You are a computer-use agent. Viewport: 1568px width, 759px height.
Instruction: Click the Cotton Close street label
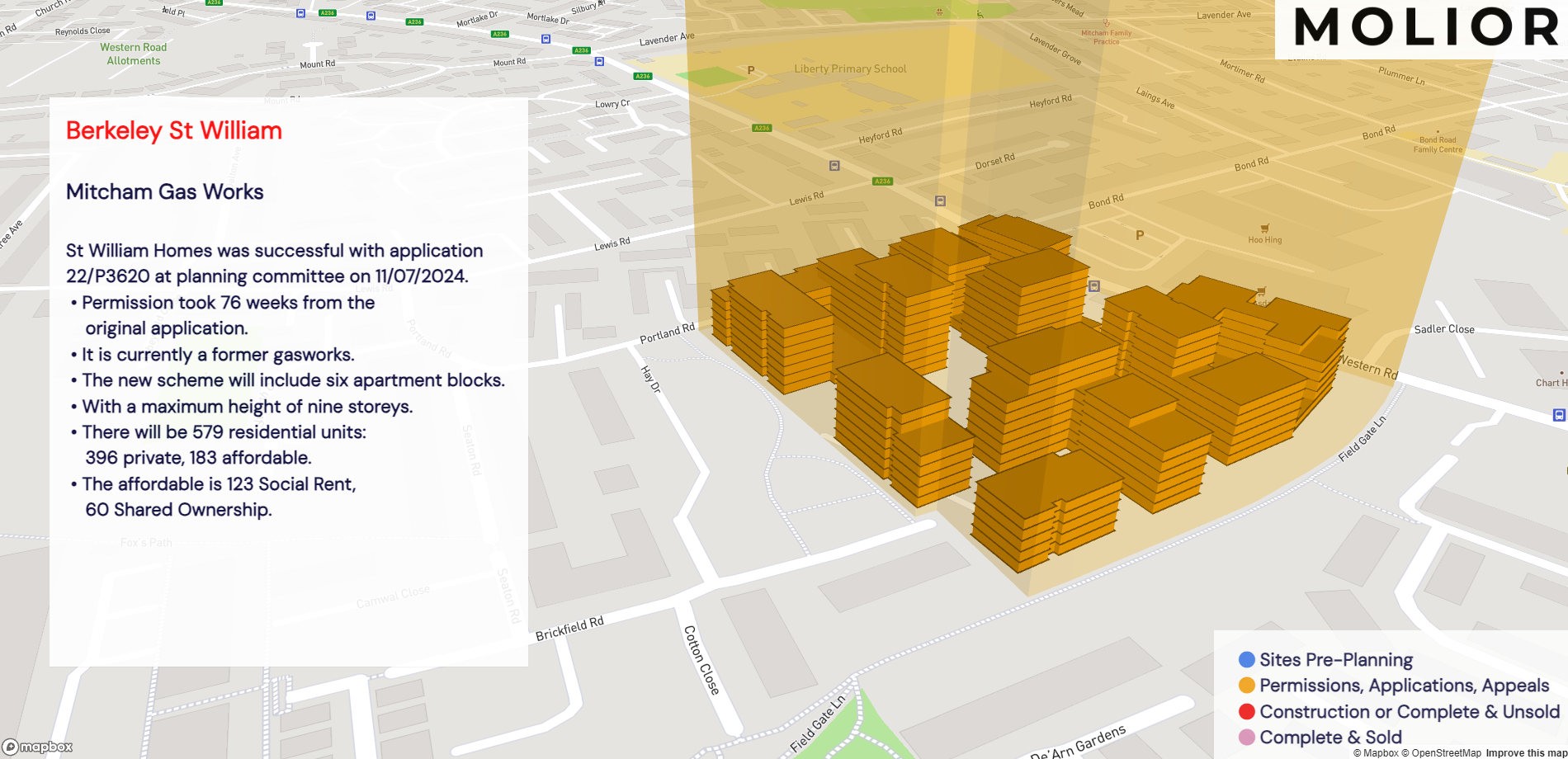point(702,660)
